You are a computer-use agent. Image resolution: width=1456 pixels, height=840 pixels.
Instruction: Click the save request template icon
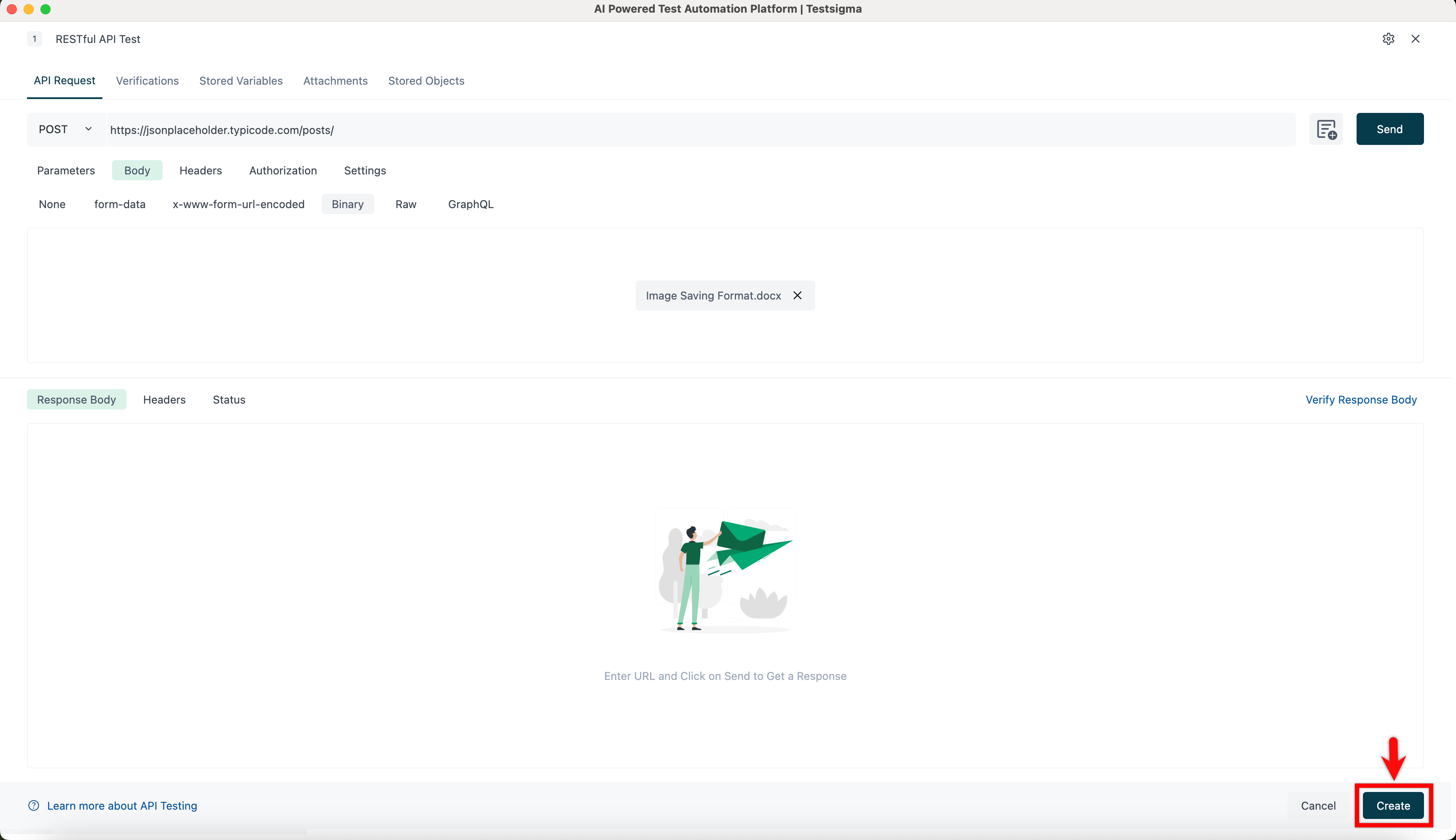tap(1326, 129)
